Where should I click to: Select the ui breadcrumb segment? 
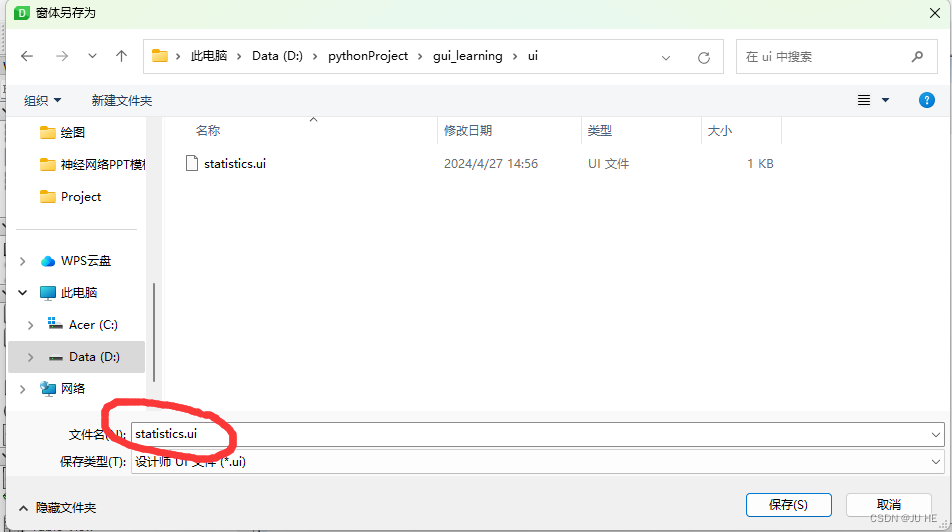coord(532,56)
